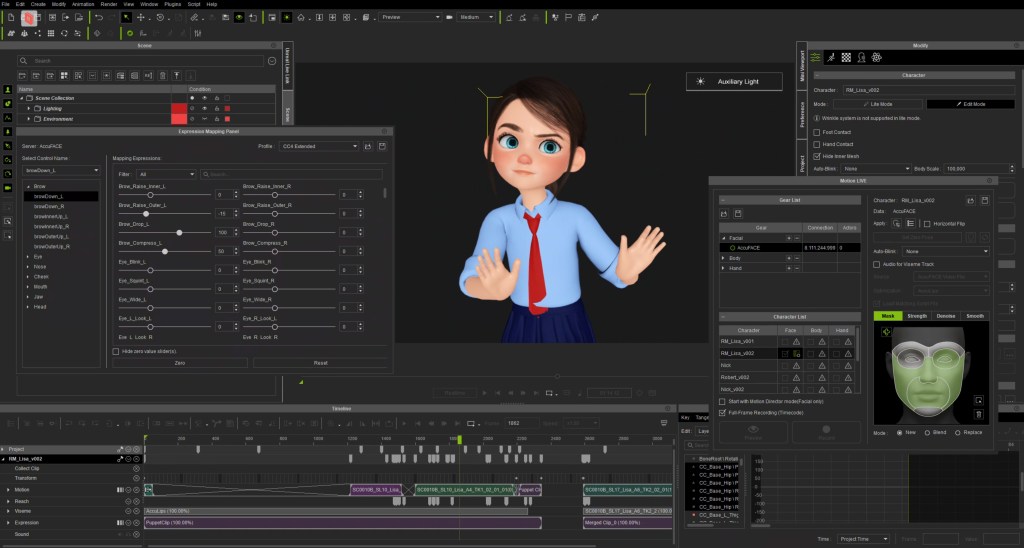
Task: Open the browDown_L control name dropdown
Action: coord(61,170)
